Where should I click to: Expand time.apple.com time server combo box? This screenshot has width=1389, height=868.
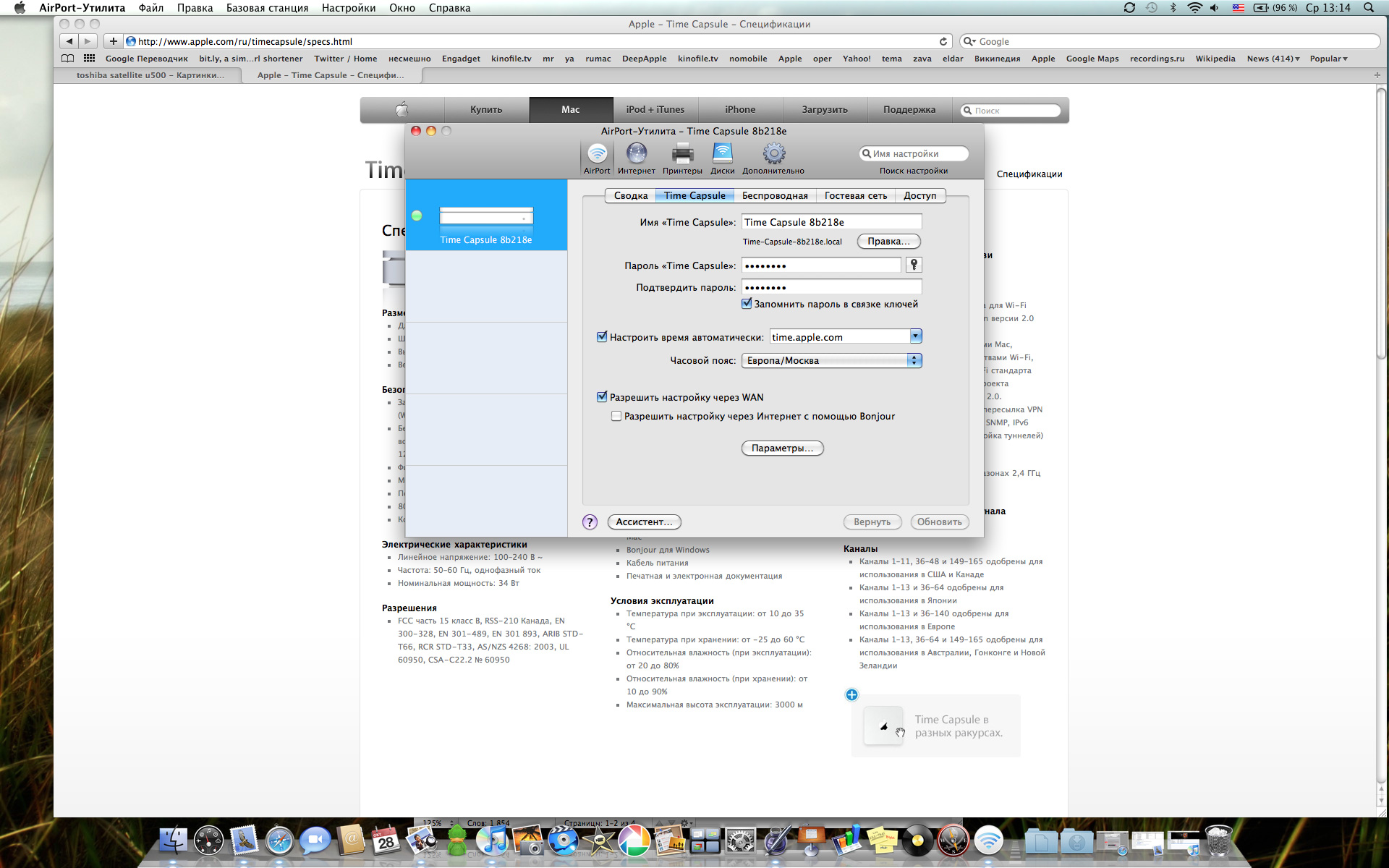coord(916,336)
